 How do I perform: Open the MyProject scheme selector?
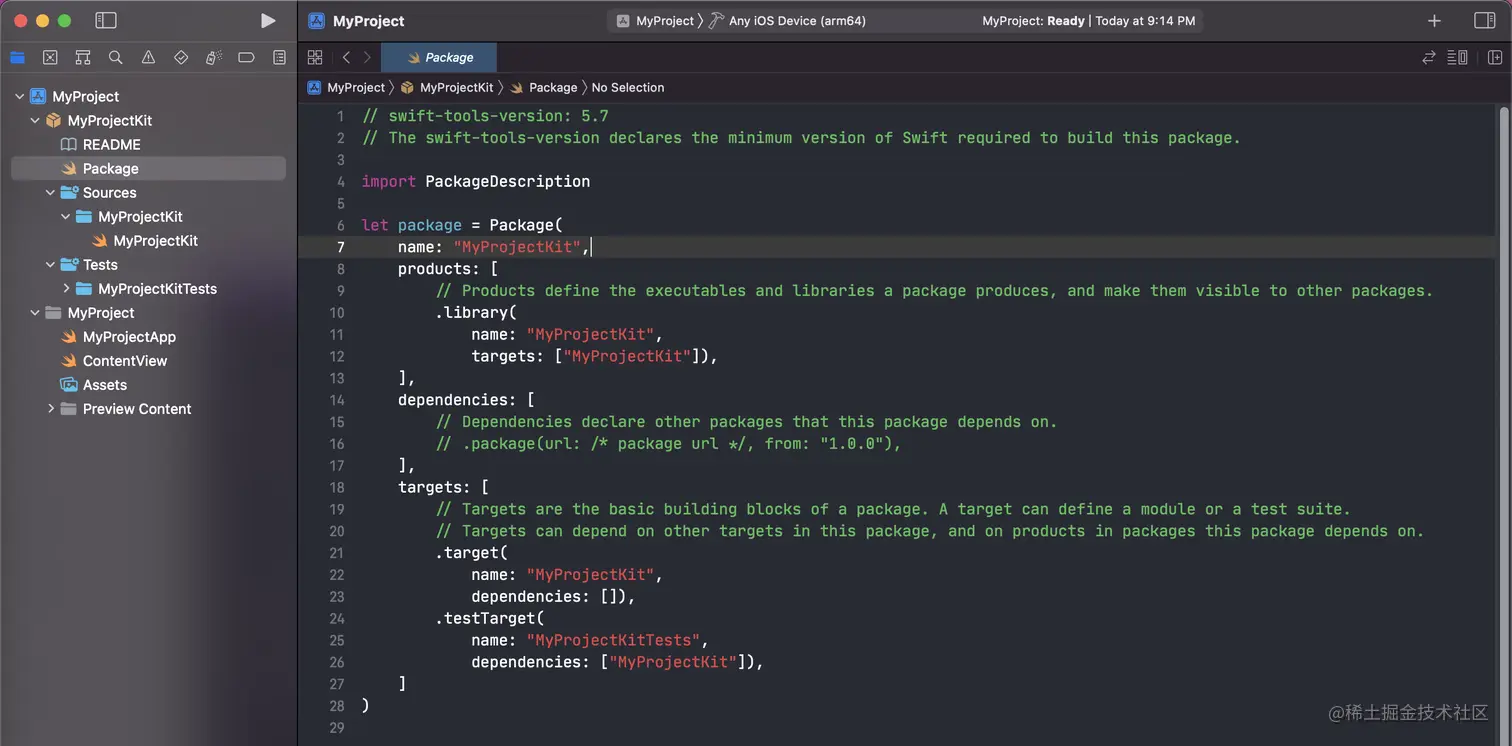pyautogui.click(x=655, y=21)
